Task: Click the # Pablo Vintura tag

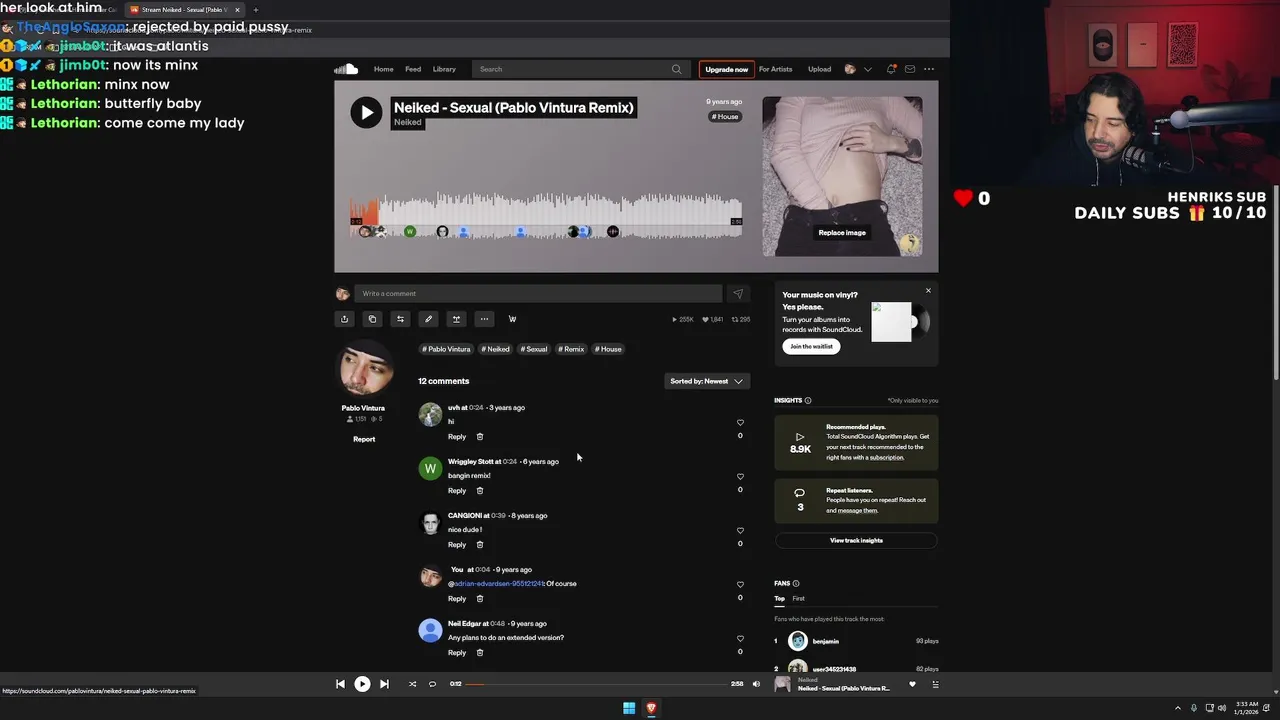Action: tap(446, 349)
